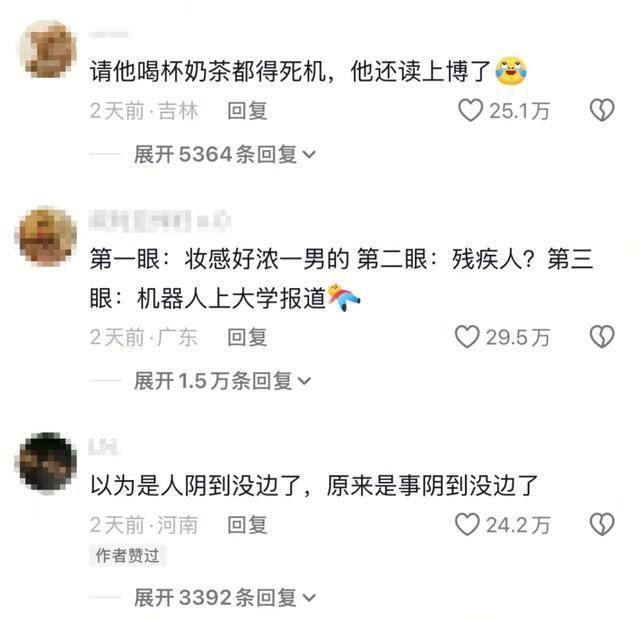Like the comment from 吉林
The height and width of the screenshot is (620, 640).
[x=470, y=110]
